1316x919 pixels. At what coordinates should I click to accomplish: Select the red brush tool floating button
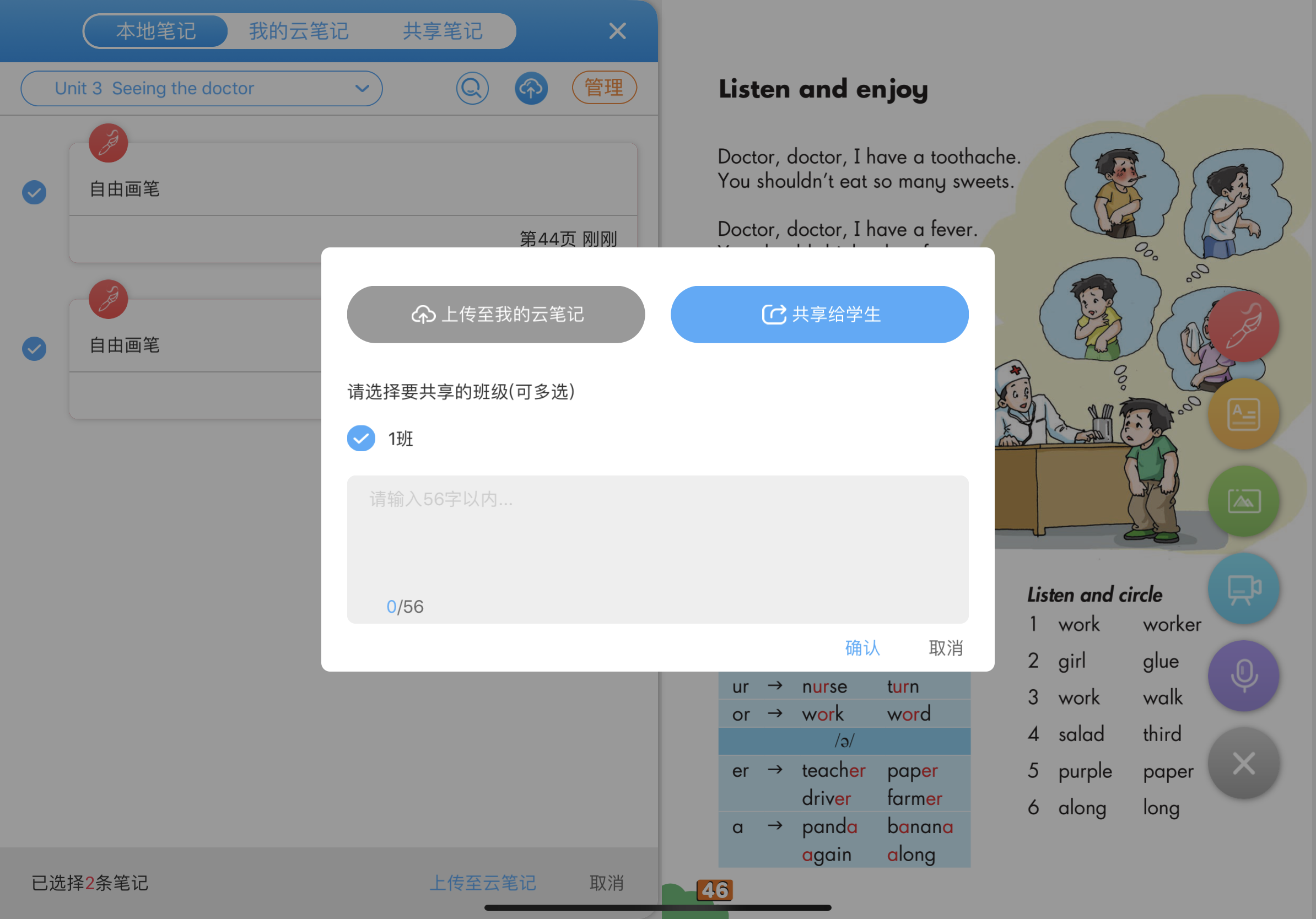point(1243,326)
